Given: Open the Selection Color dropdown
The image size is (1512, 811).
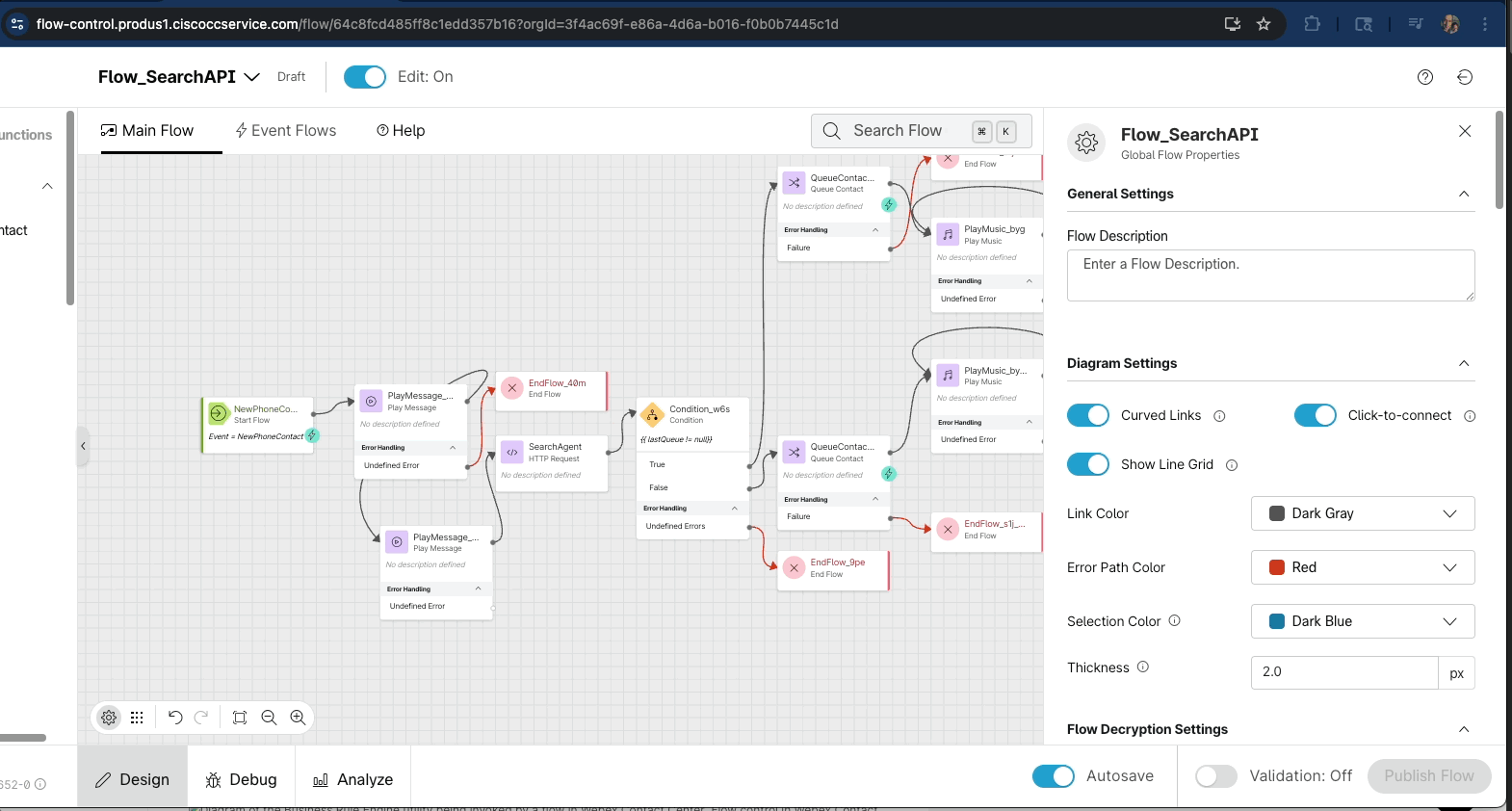Looking at the screenshot, I should pyautogui.click(x=1362, y=621).
